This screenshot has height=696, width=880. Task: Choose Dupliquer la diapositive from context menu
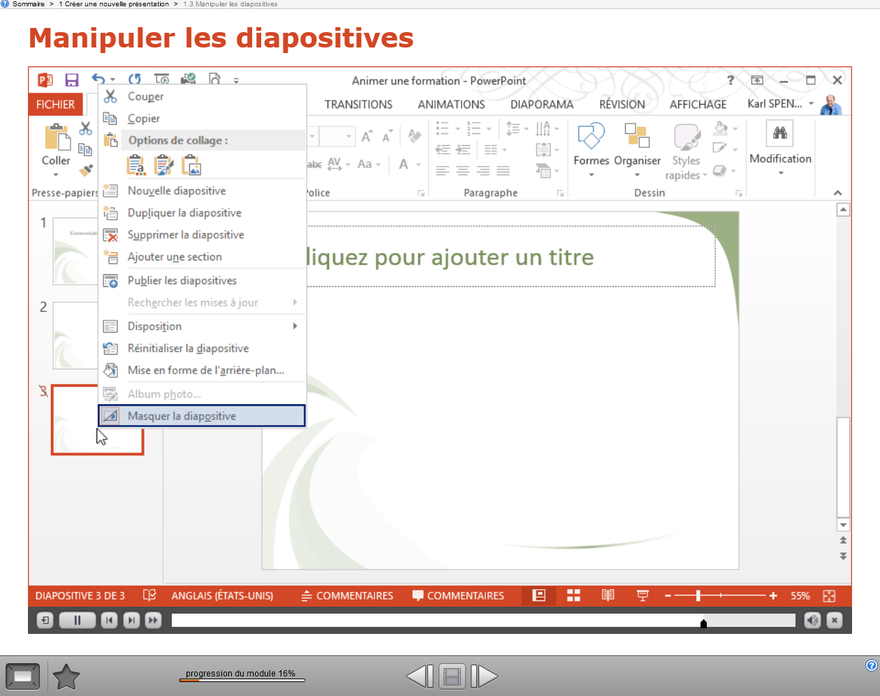[184, 213]
